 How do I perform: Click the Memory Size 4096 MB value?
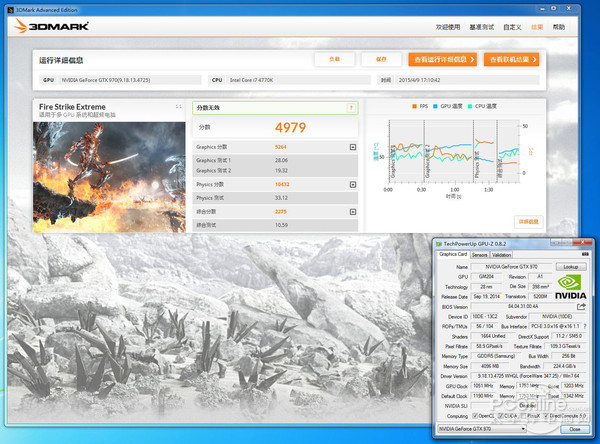tap(489, 366)
